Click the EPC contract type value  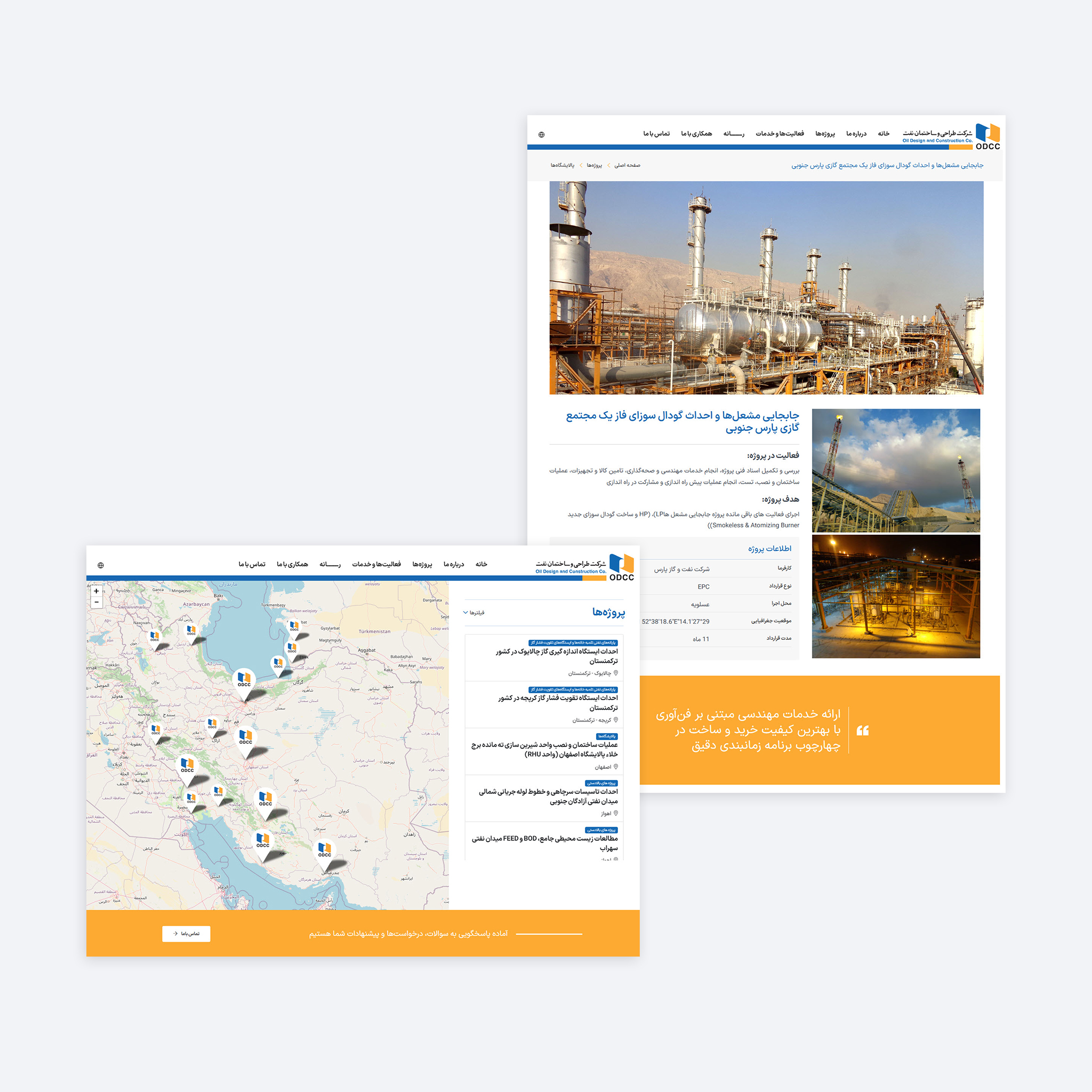click(703, 587)
